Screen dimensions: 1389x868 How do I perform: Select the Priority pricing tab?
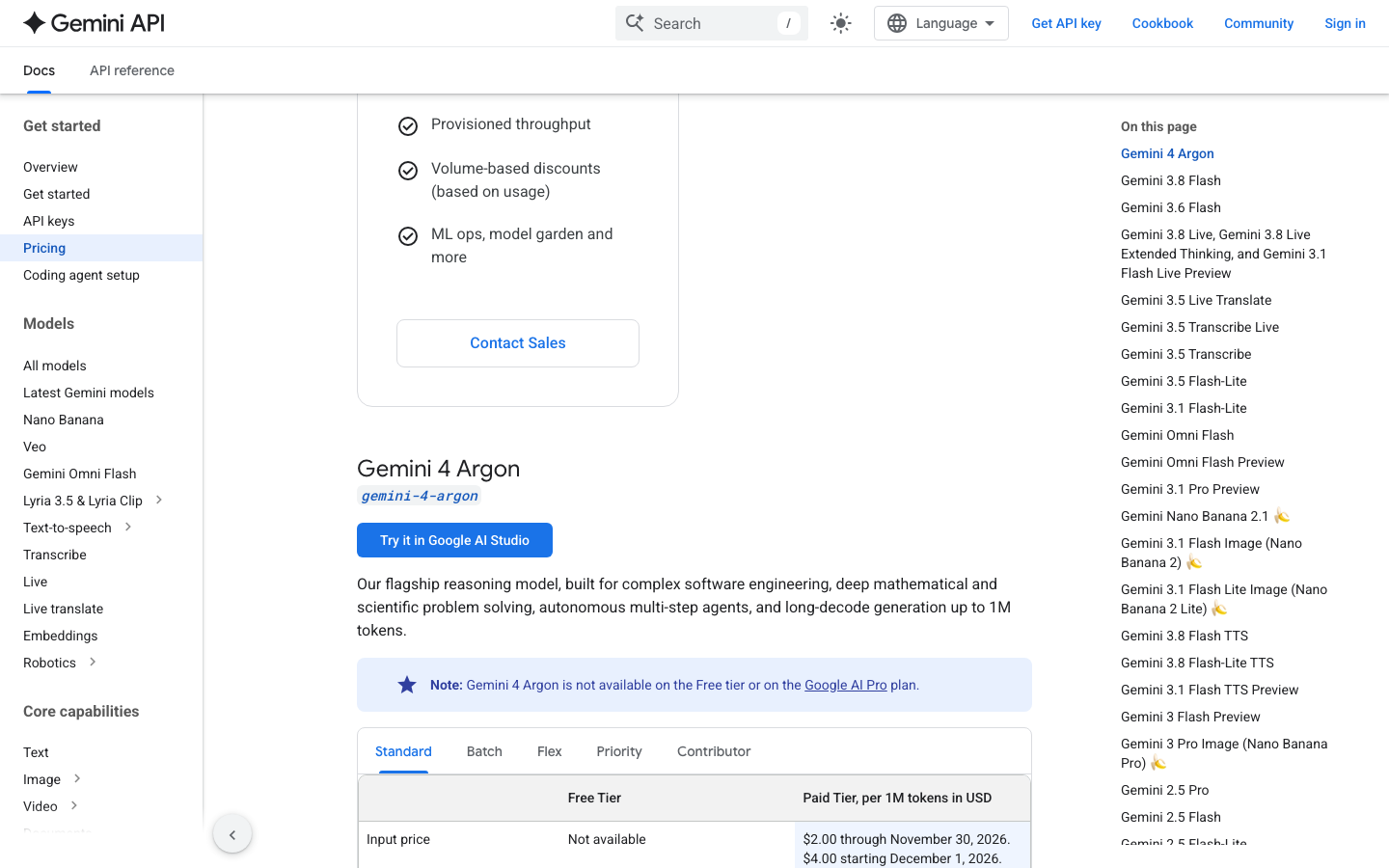(619, 751)
